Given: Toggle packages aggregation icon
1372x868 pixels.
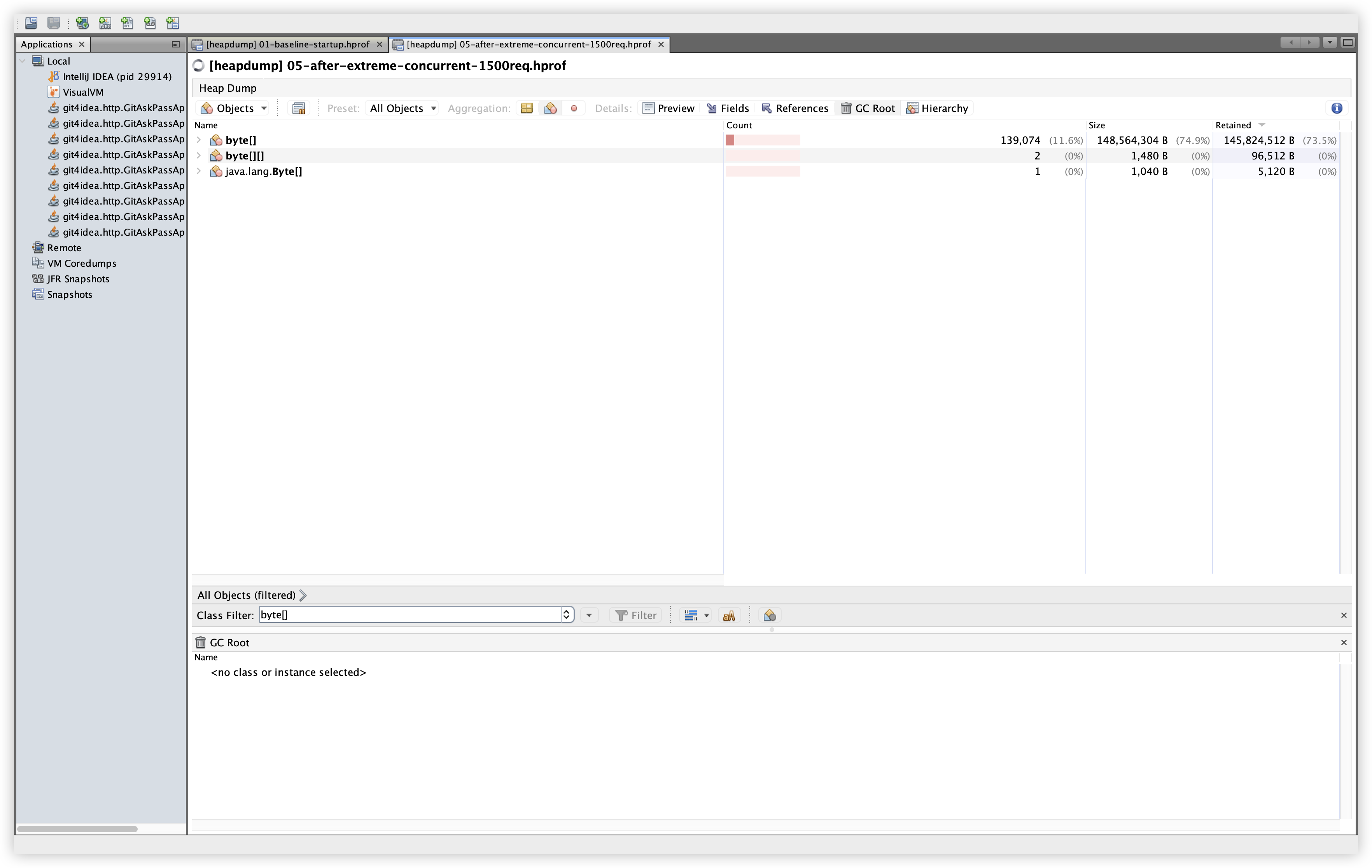Looking at the screenshot, I should tap(527, 108).
